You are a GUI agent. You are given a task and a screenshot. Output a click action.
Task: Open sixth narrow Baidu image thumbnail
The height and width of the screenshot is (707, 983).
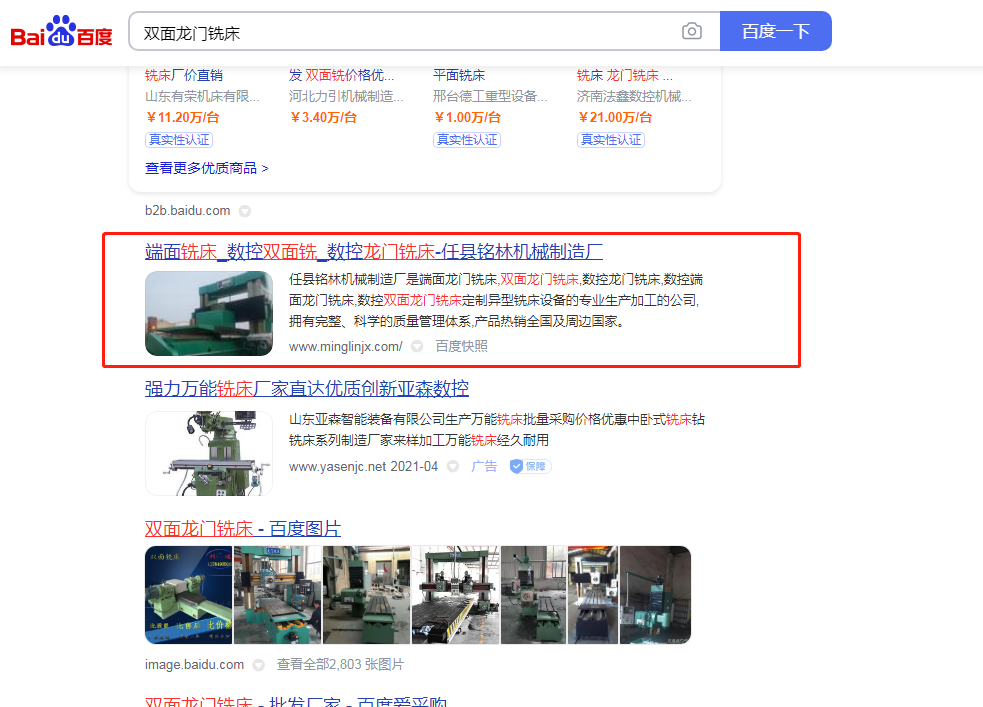[593, 595]
